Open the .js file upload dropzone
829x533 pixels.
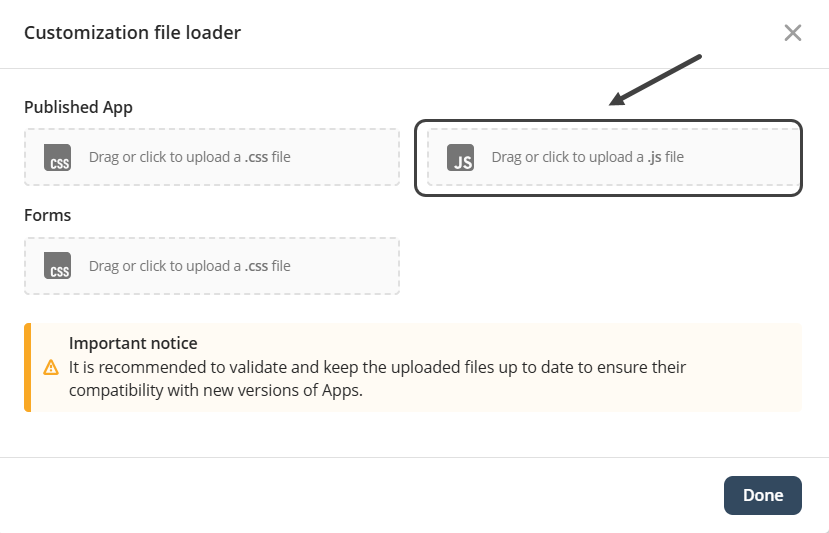(613, 157)
